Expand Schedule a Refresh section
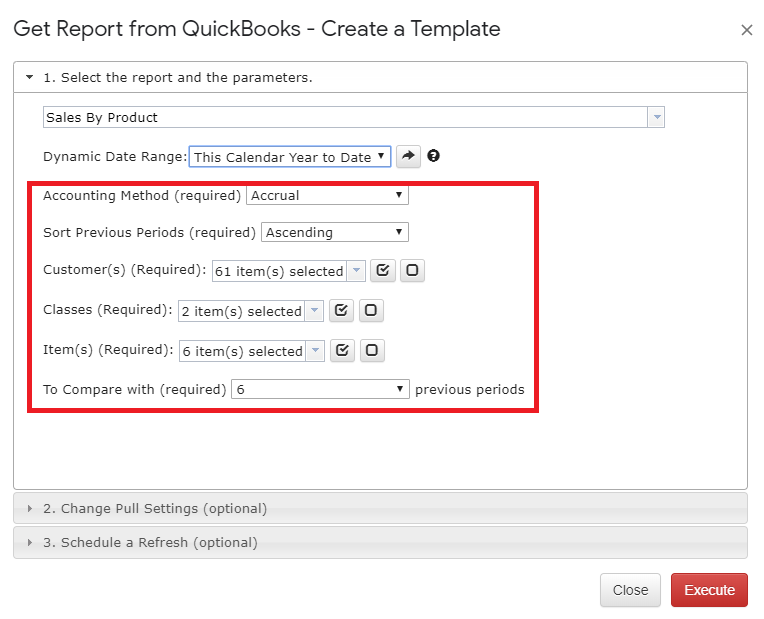The height and width of the screenshot is (619, 764). pos(380,542)
